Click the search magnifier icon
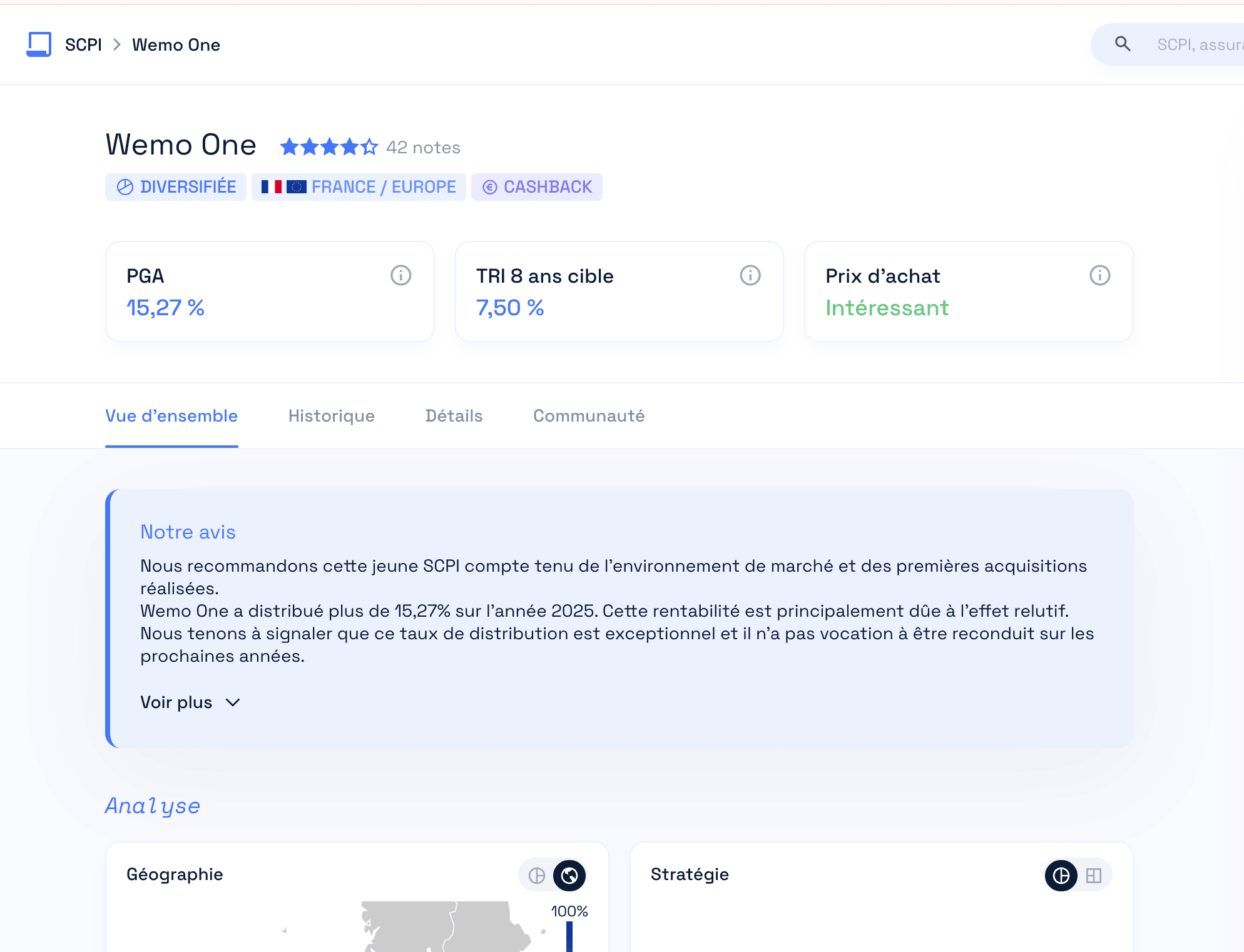 tap(1123, 44)
